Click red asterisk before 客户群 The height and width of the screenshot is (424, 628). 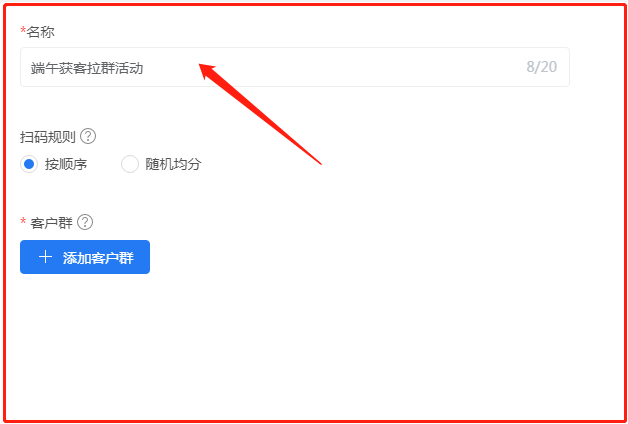point(23,221)
